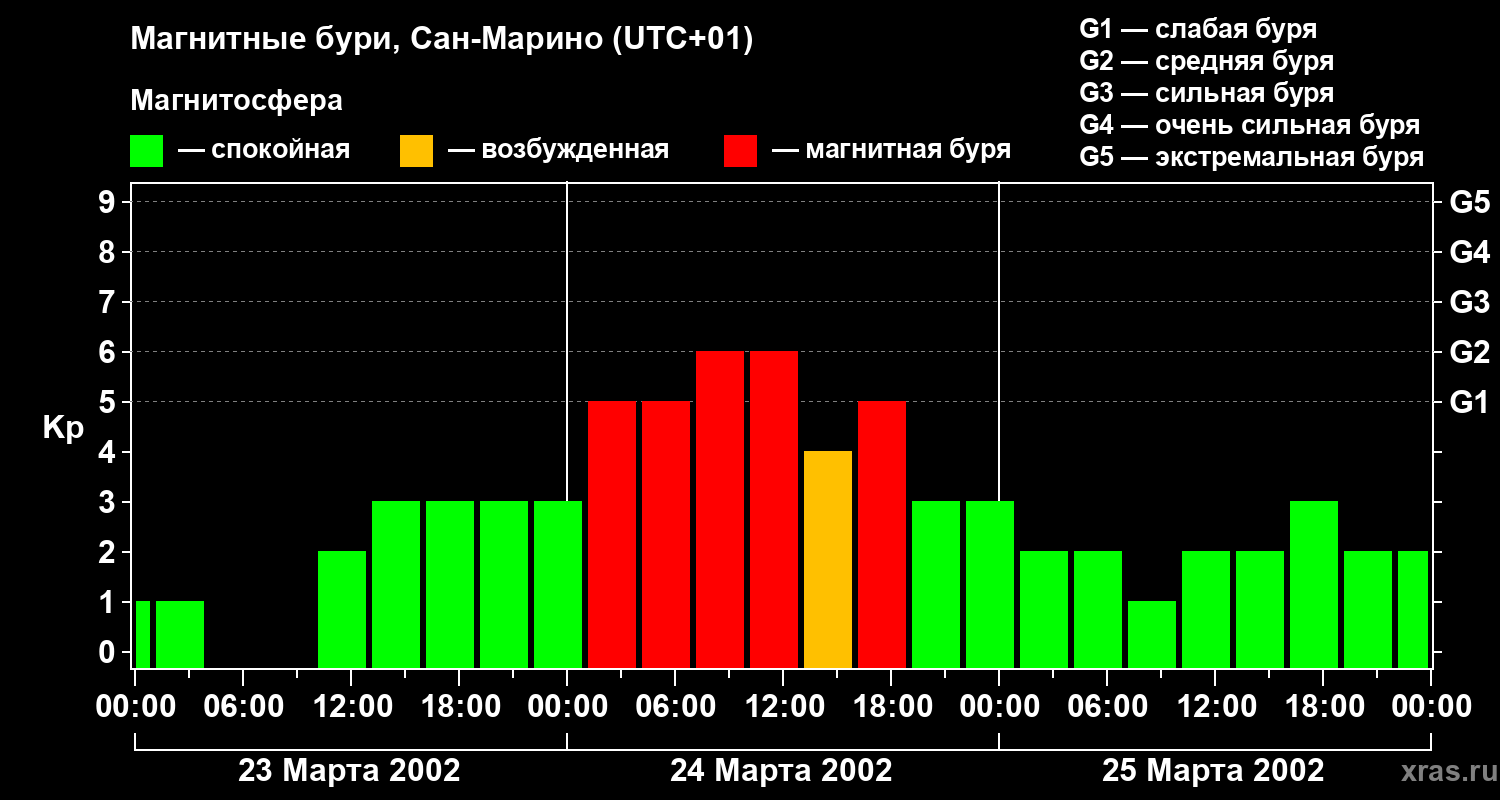Click the green 'спокойная' legend swatch
Screen dimensions: 1500x800
(146, 151)
